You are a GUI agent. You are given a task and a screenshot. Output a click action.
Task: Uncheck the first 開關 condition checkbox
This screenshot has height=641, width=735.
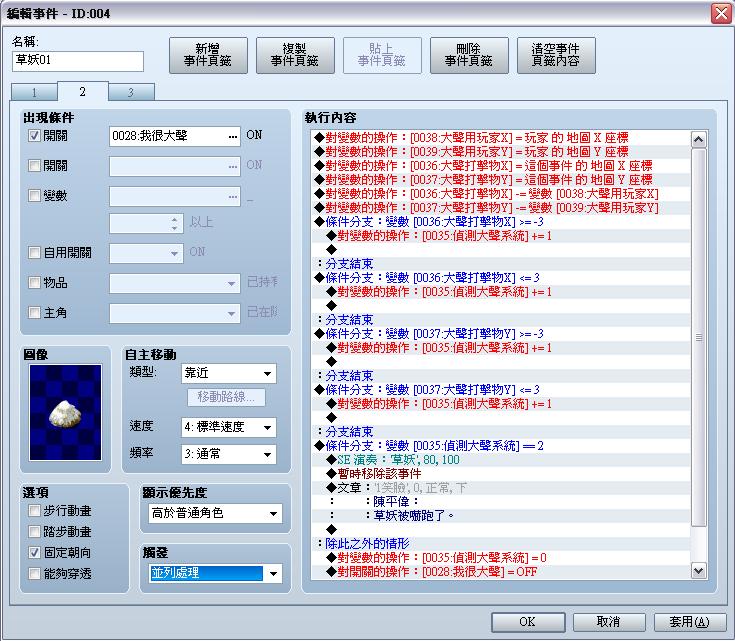click(34, 136)
